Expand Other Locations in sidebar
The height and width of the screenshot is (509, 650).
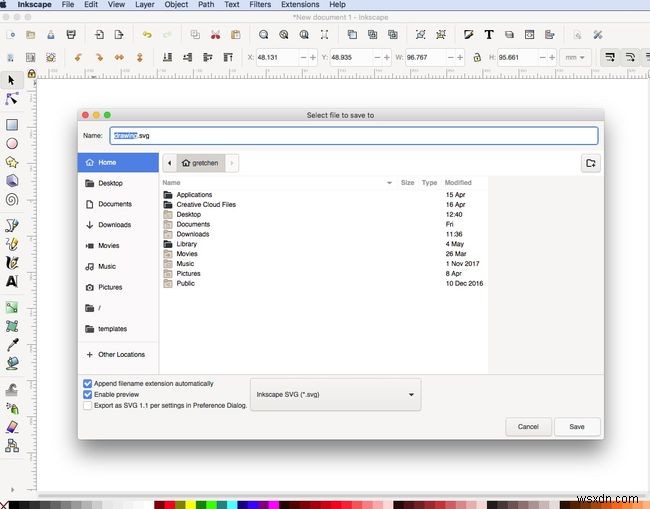[x=120, y=354]
